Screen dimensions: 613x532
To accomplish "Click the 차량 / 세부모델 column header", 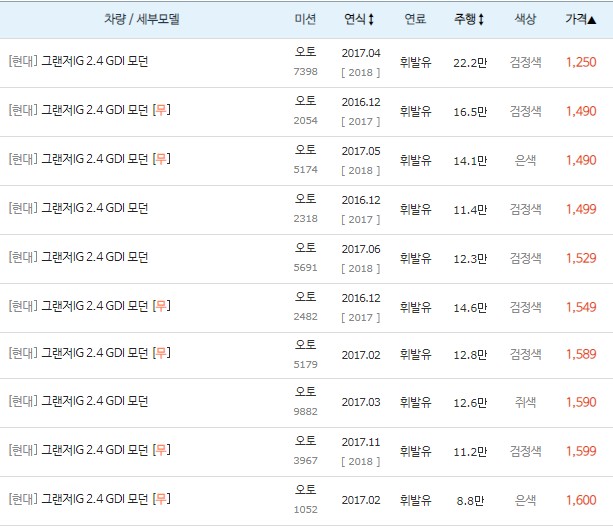I will [x=142, y=19].
